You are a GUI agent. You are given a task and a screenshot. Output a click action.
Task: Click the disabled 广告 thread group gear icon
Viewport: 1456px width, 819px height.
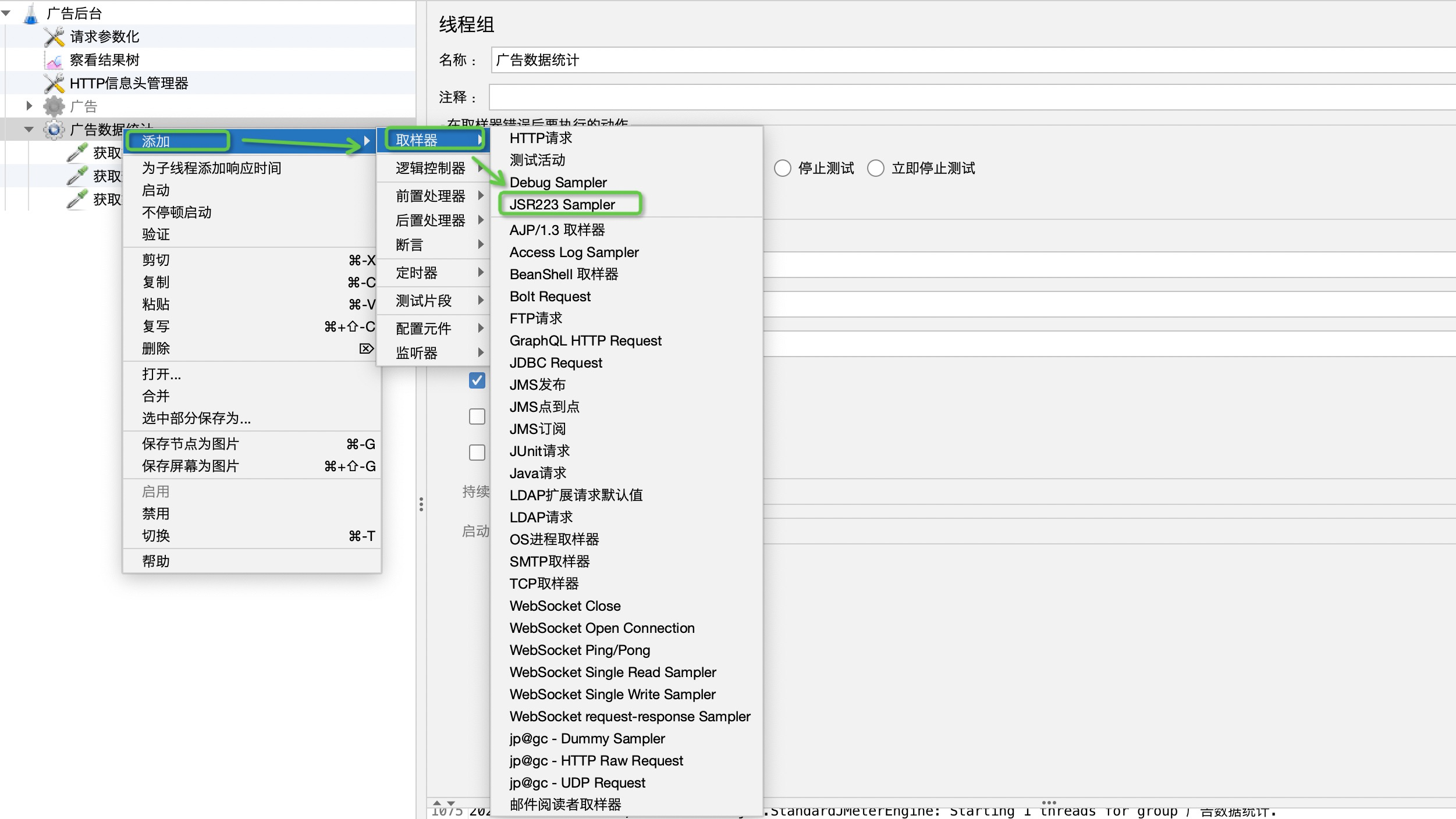click(x=54, y=106)
